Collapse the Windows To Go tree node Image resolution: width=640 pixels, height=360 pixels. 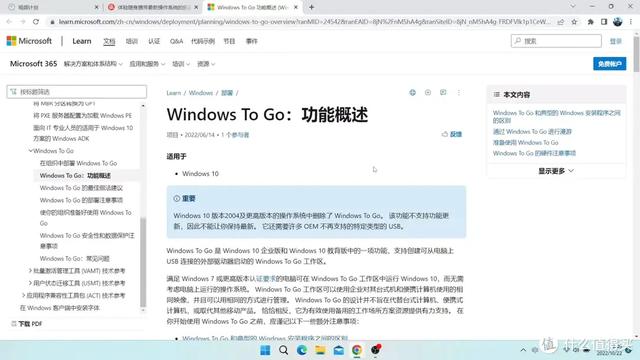pyautogui.click(x=31, y=151)
